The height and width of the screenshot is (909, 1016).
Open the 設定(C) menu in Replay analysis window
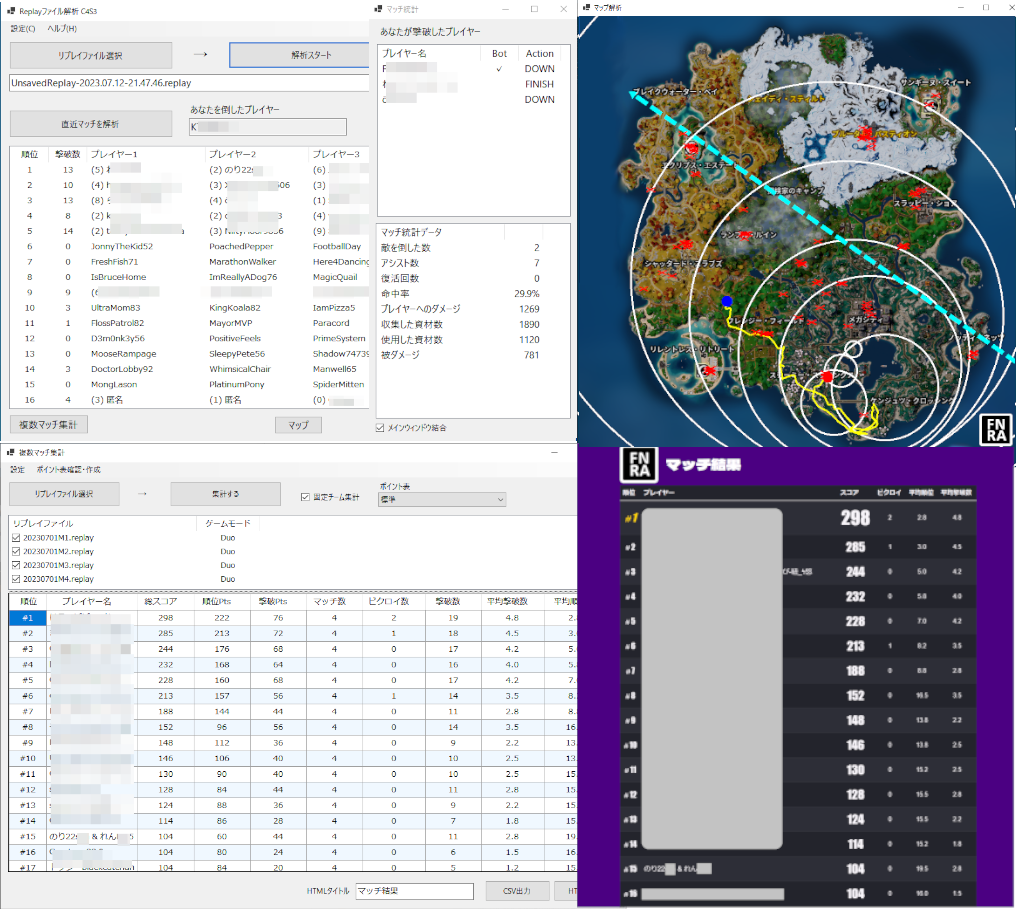point(23,29)
